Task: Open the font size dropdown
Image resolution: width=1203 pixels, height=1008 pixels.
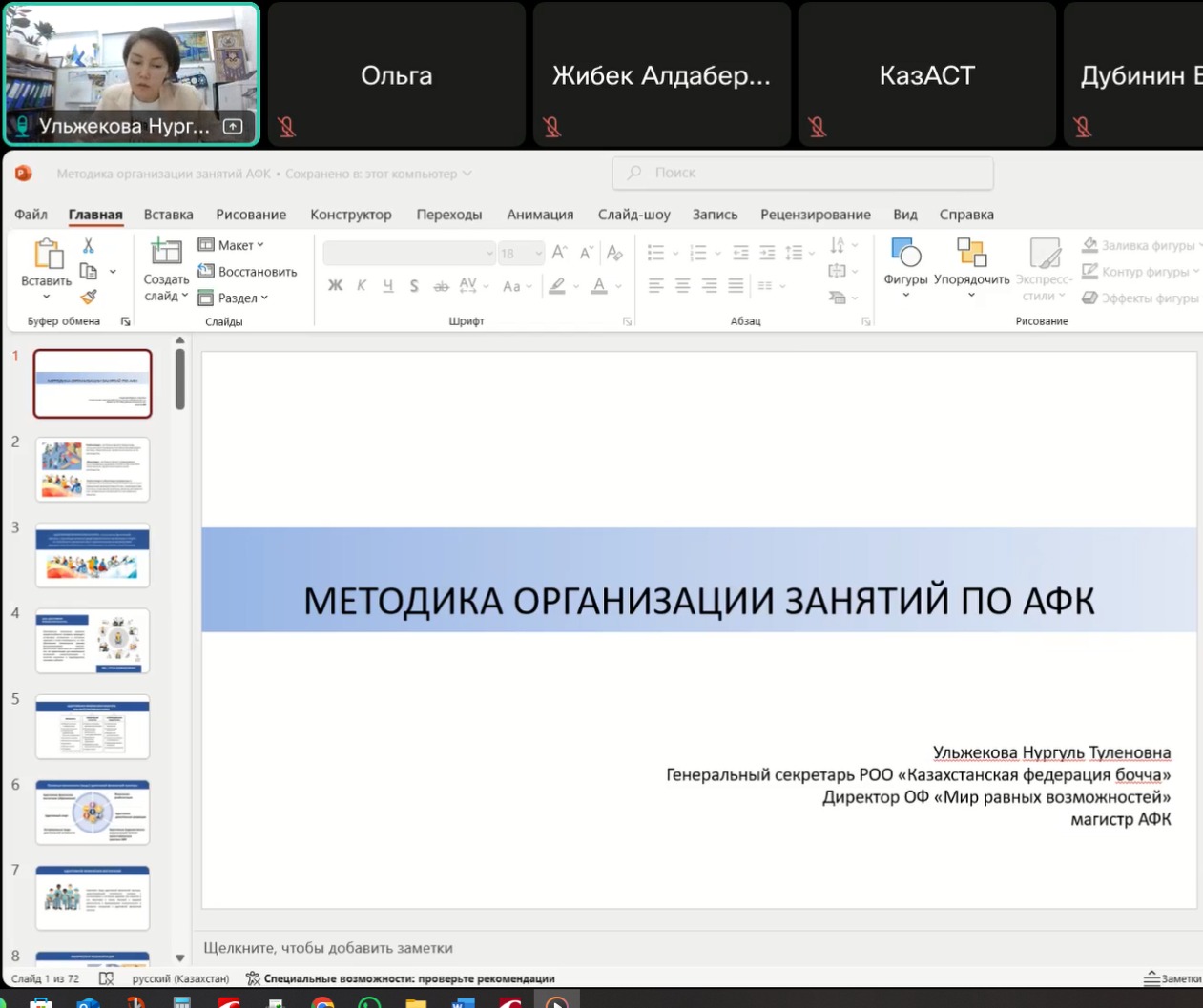Action: pyautogui.click(x=539, y=253)
